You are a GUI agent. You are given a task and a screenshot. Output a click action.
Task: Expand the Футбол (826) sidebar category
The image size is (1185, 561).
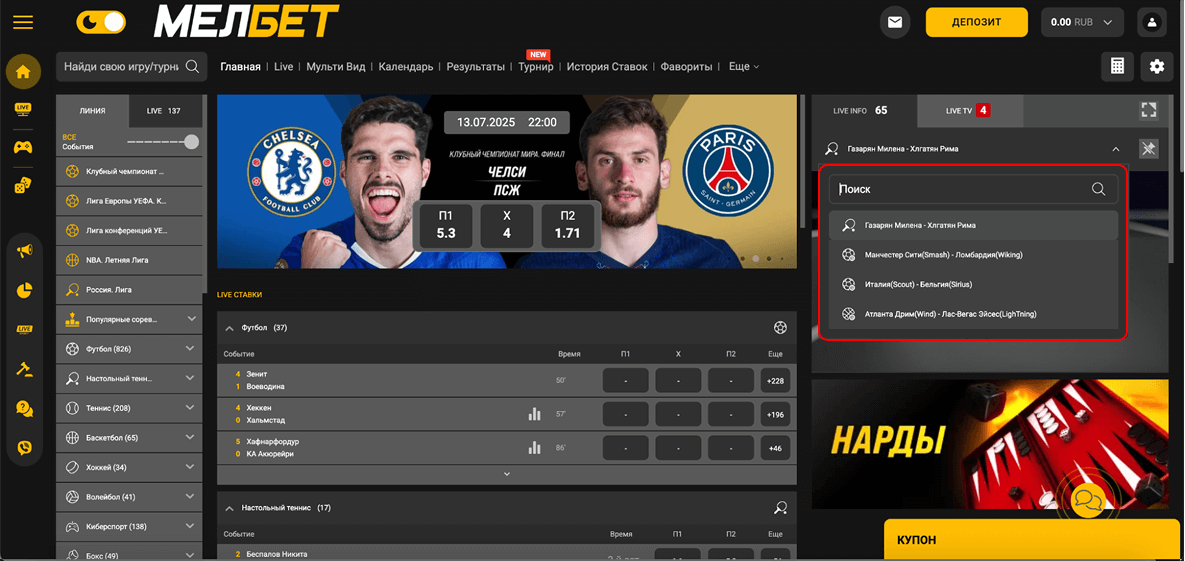click(x=191, y=349)
